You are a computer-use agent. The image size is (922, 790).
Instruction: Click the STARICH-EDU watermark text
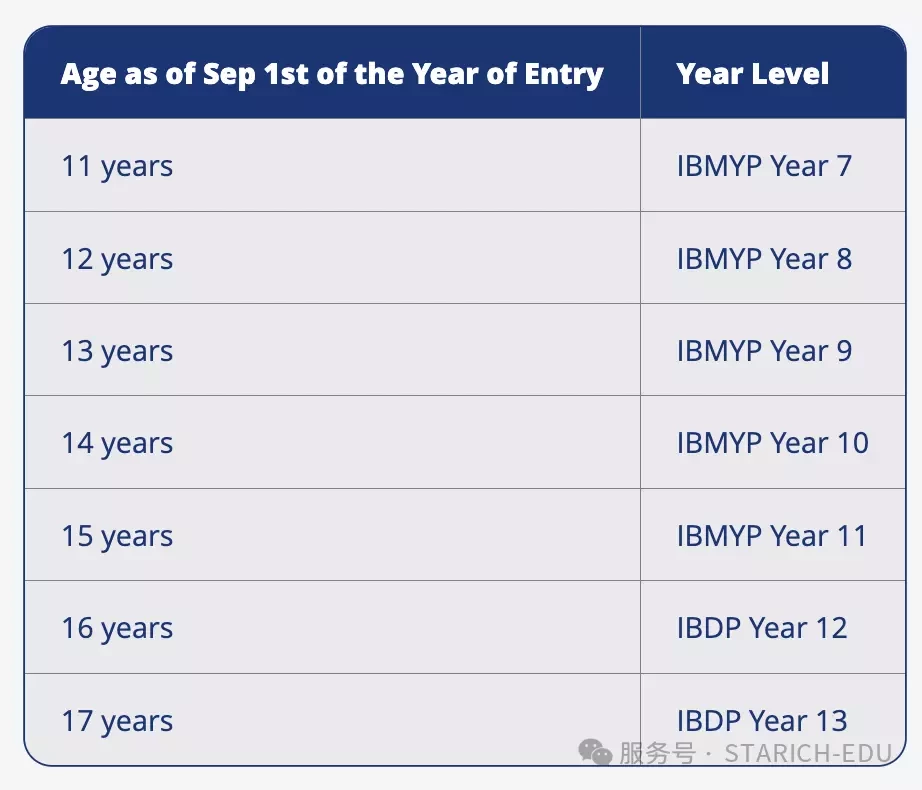point(809,753)
